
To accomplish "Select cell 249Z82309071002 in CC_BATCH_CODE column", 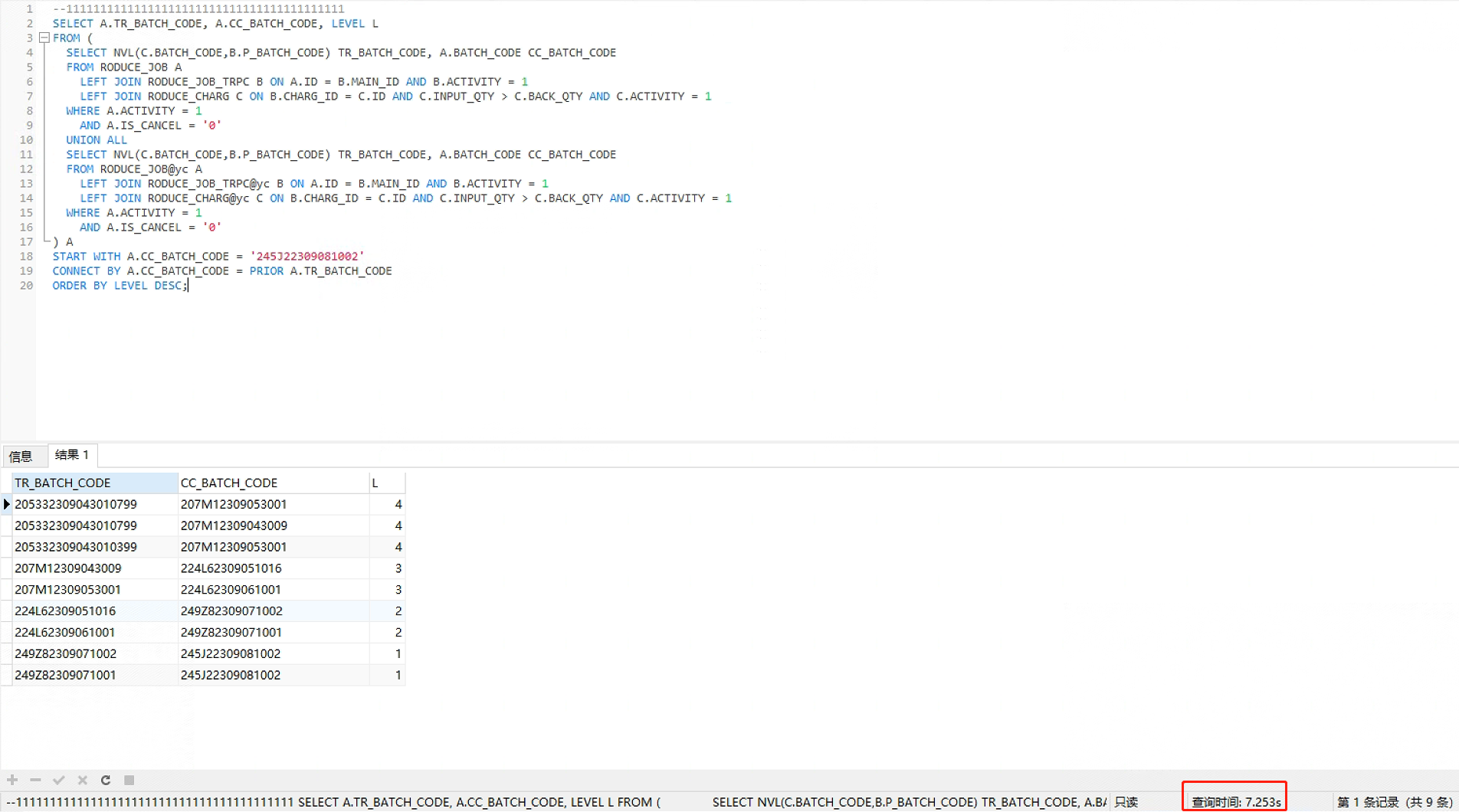I will [274, 611].
